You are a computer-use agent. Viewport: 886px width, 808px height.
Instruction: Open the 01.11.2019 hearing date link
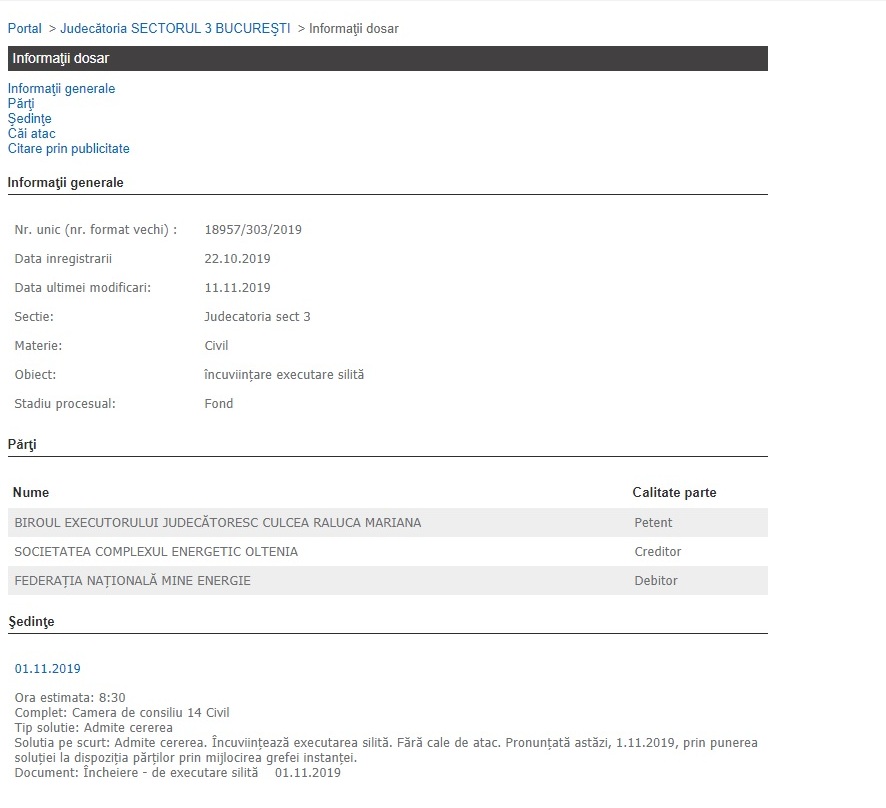coord(47,669)
